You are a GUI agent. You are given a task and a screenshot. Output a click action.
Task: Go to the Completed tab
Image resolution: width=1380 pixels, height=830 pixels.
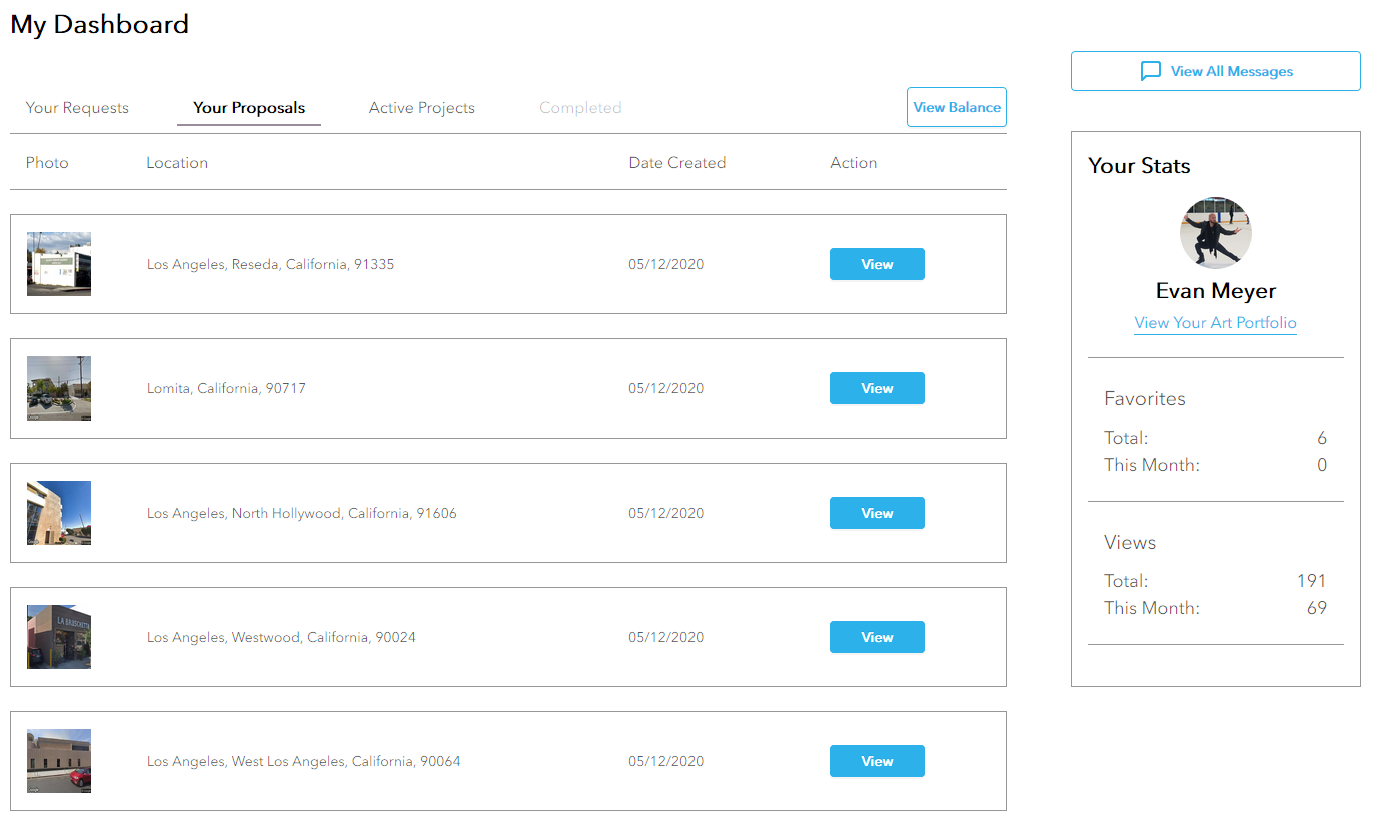point(580,108)
